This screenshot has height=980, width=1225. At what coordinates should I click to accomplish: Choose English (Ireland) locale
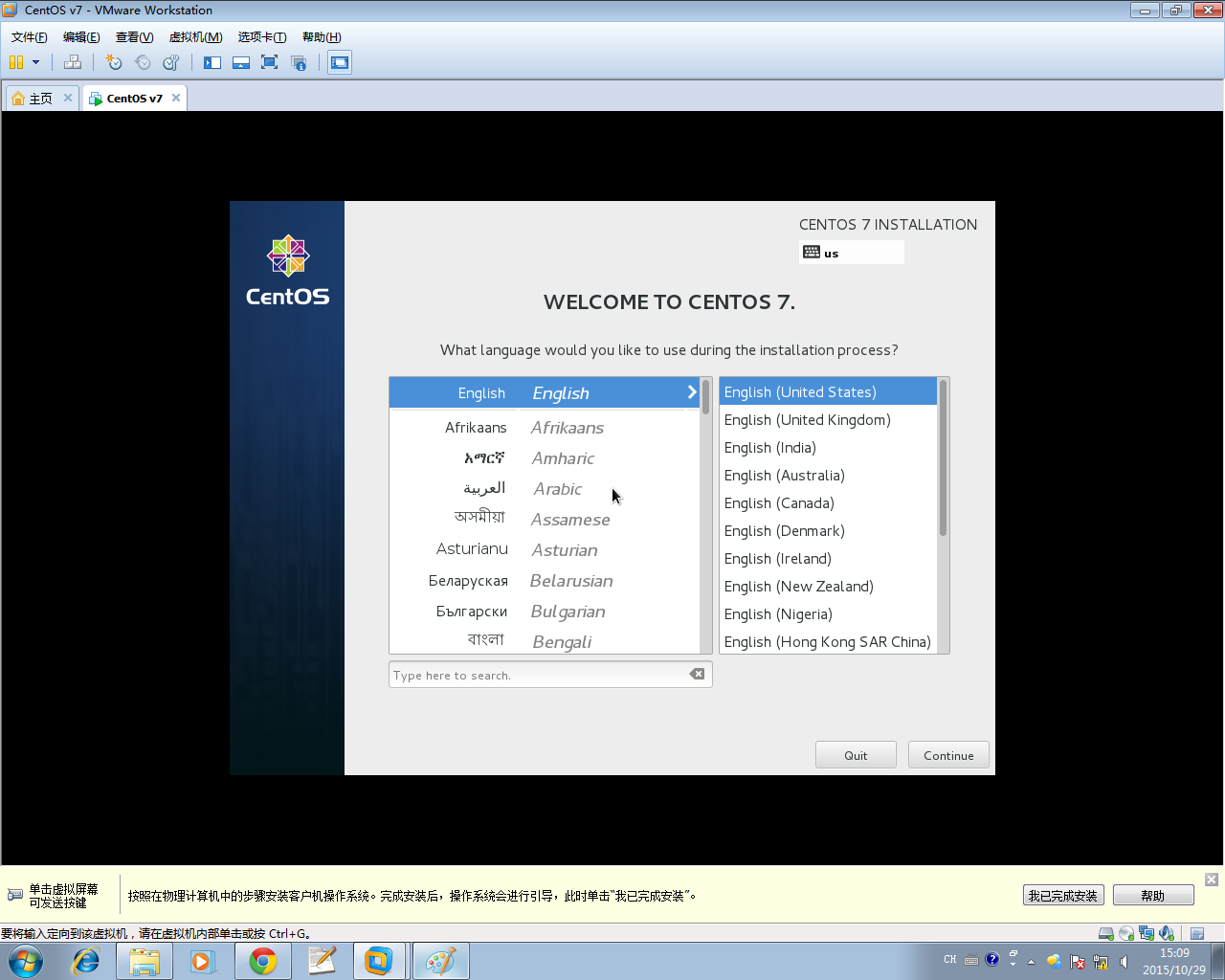pyautogui.click(x=828, y=558)
